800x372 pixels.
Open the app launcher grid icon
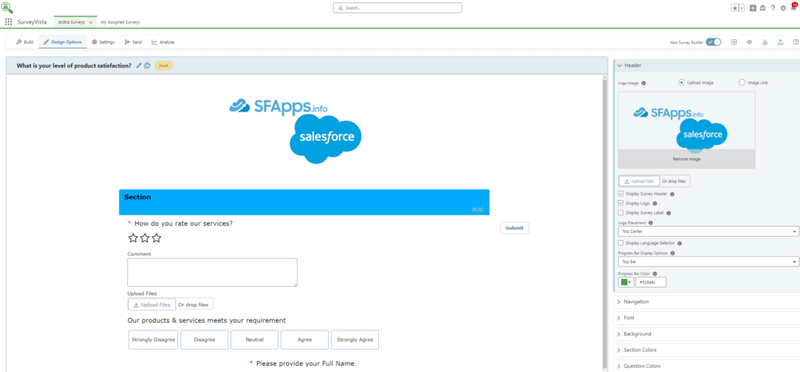(8, 22)
